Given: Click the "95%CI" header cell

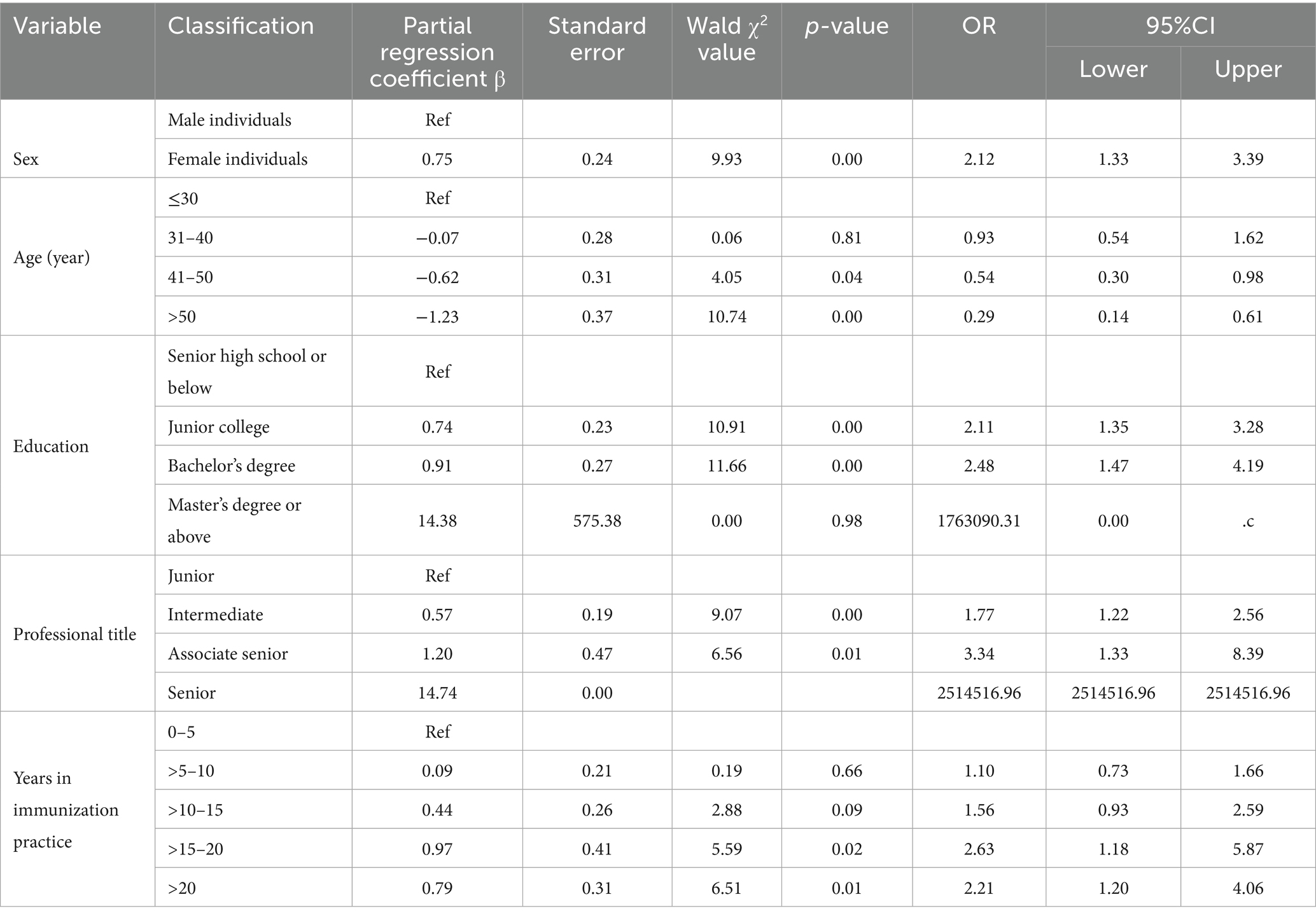Looking at the screenshot, I should point(1180,26).
